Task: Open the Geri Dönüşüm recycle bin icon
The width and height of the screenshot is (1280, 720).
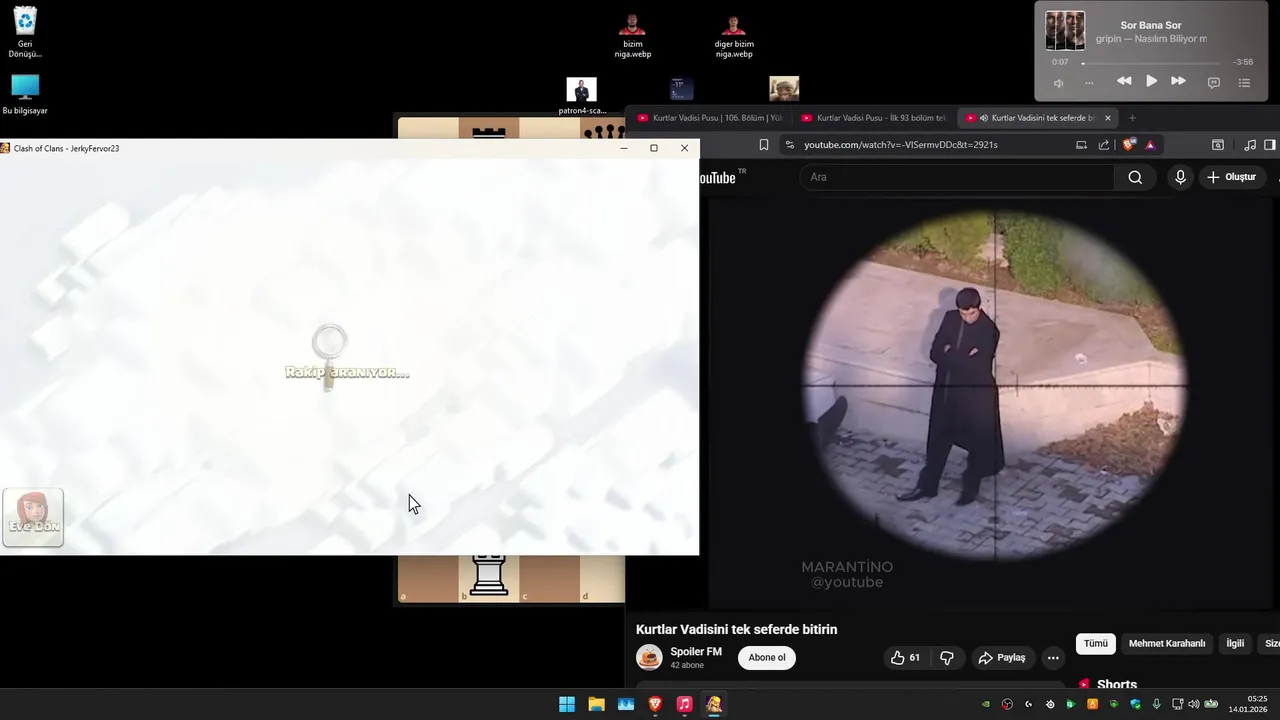Action: 25,33
